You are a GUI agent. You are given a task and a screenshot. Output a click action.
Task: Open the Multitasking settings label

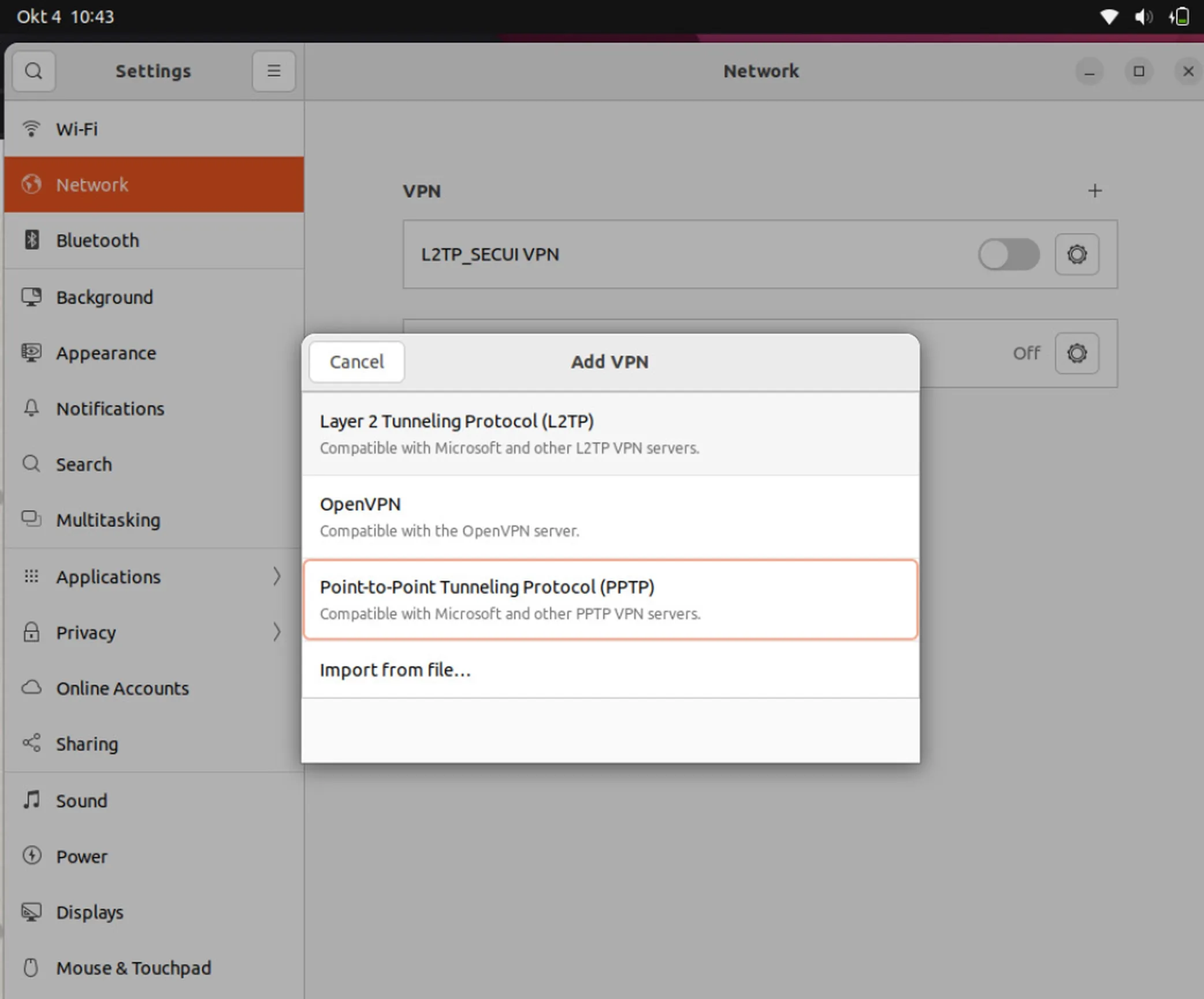[108, 520]
